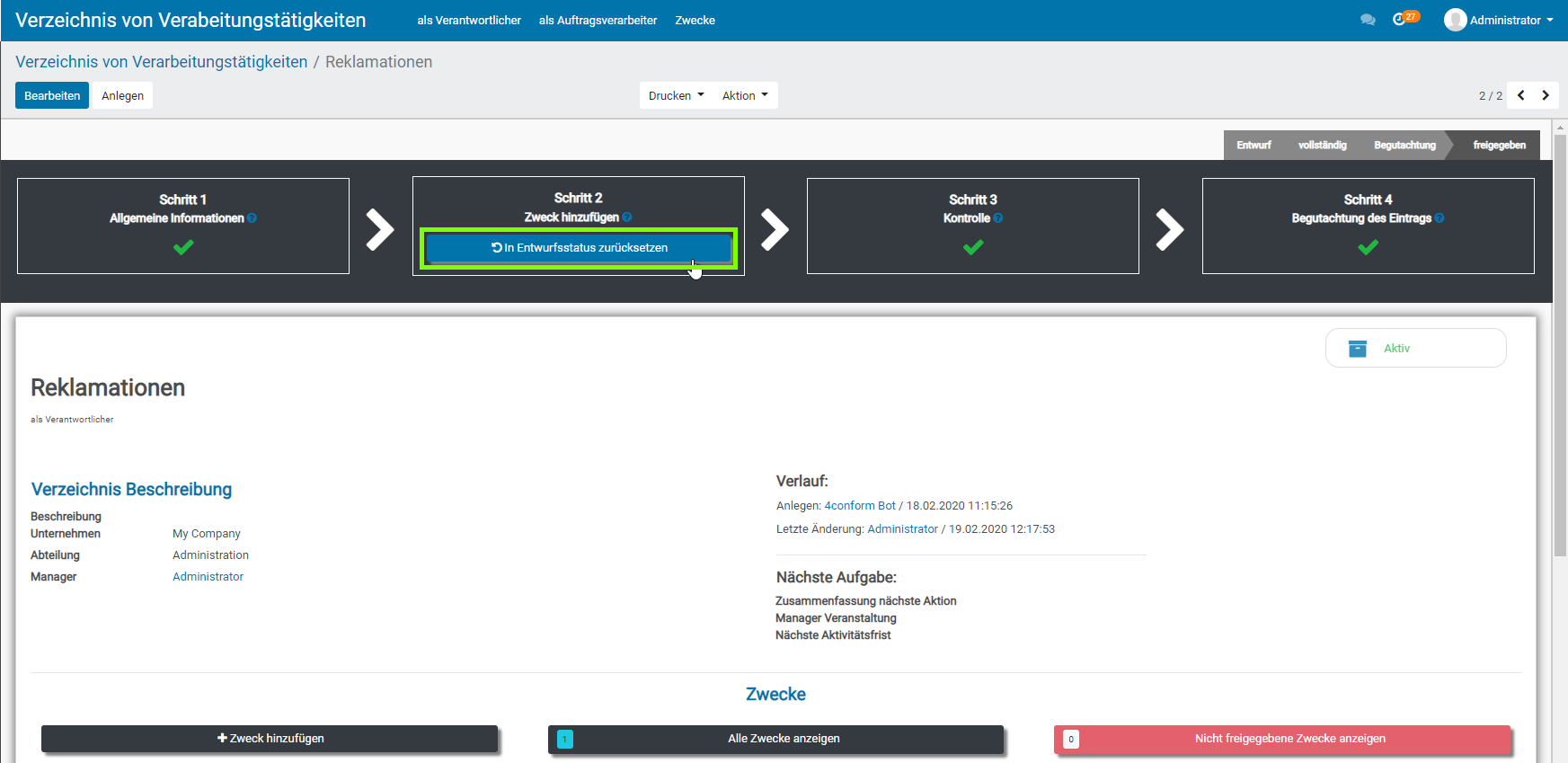Viewport: 1568px width, 763px height.
Task: Click the Bearbeiten button
Action: [52, 95]
